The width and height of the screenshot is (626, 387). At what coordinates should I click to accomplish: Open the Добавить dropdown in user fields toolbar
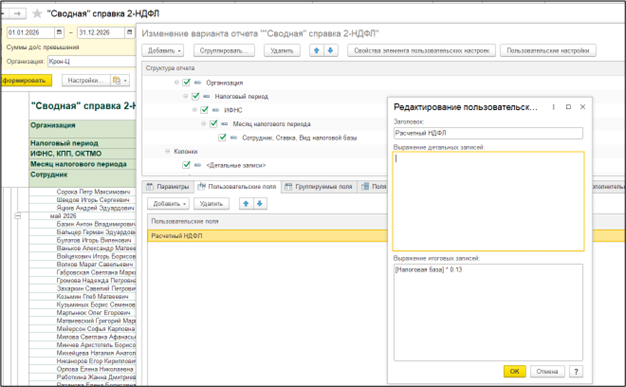[168, 204]
